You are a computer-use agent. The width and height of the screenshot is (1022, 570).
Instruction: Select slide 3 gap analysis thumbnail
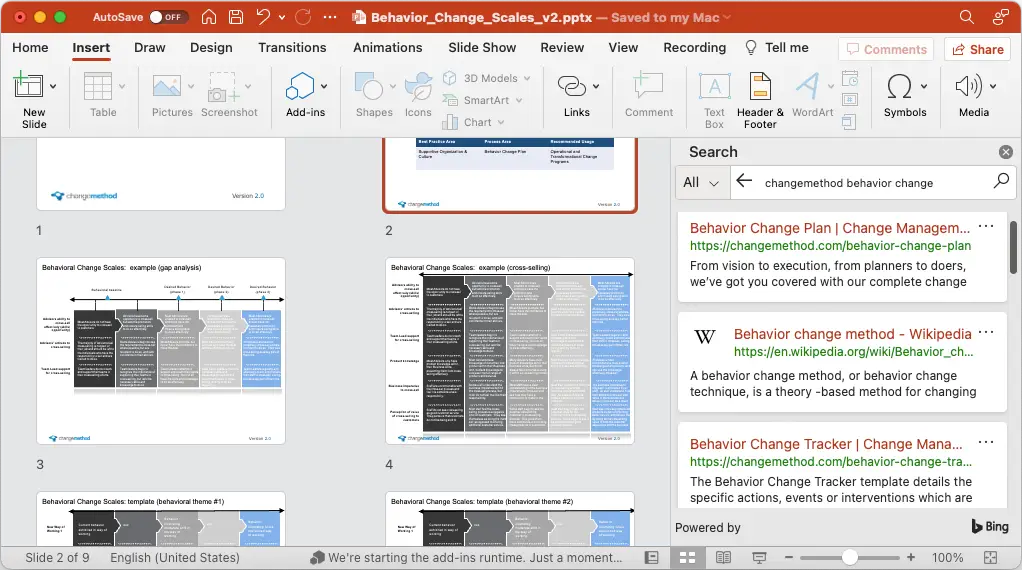pyautogui.click(x=161, y=351)
